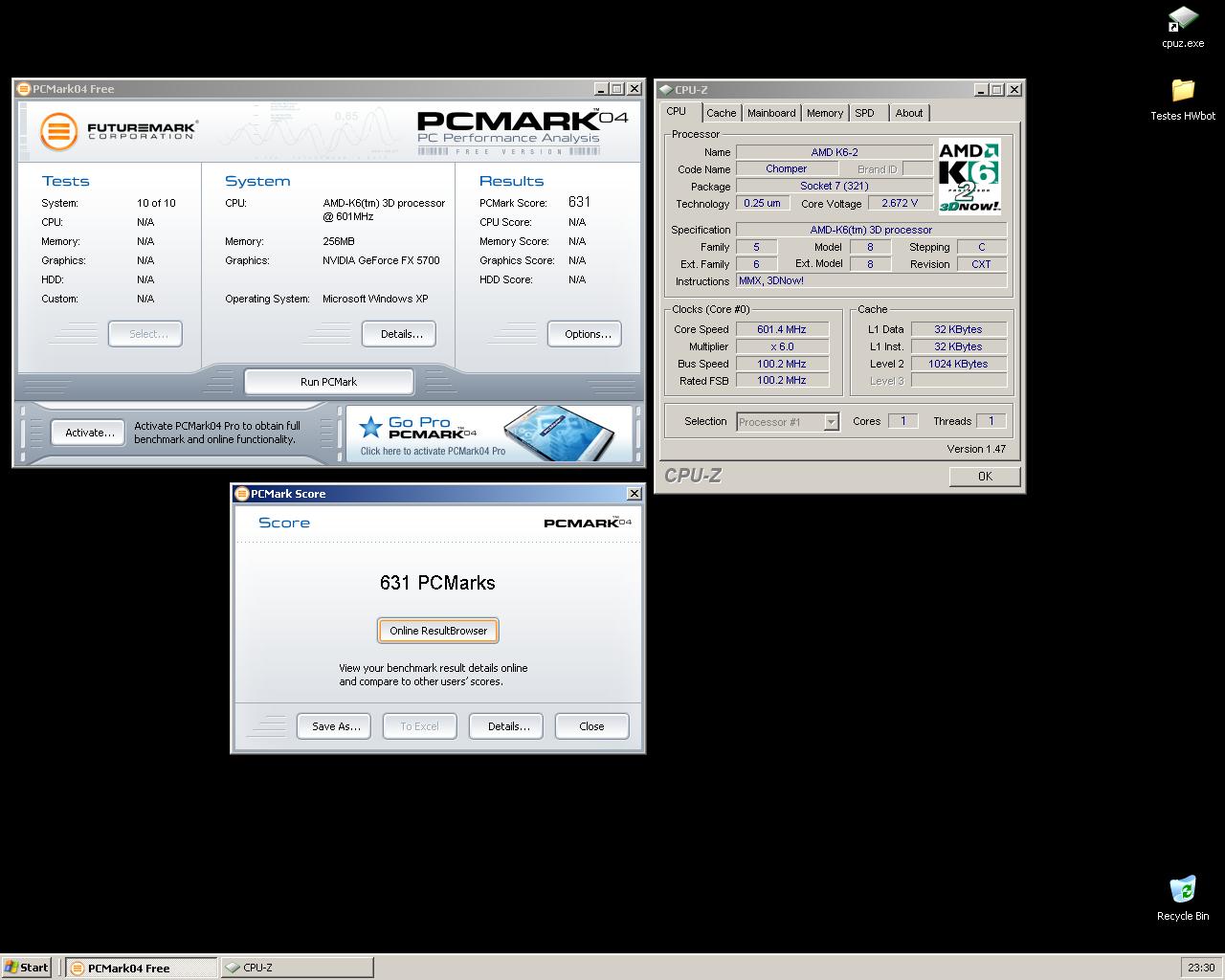Click the PCMark Score value 631 under Results

[579, 202]
